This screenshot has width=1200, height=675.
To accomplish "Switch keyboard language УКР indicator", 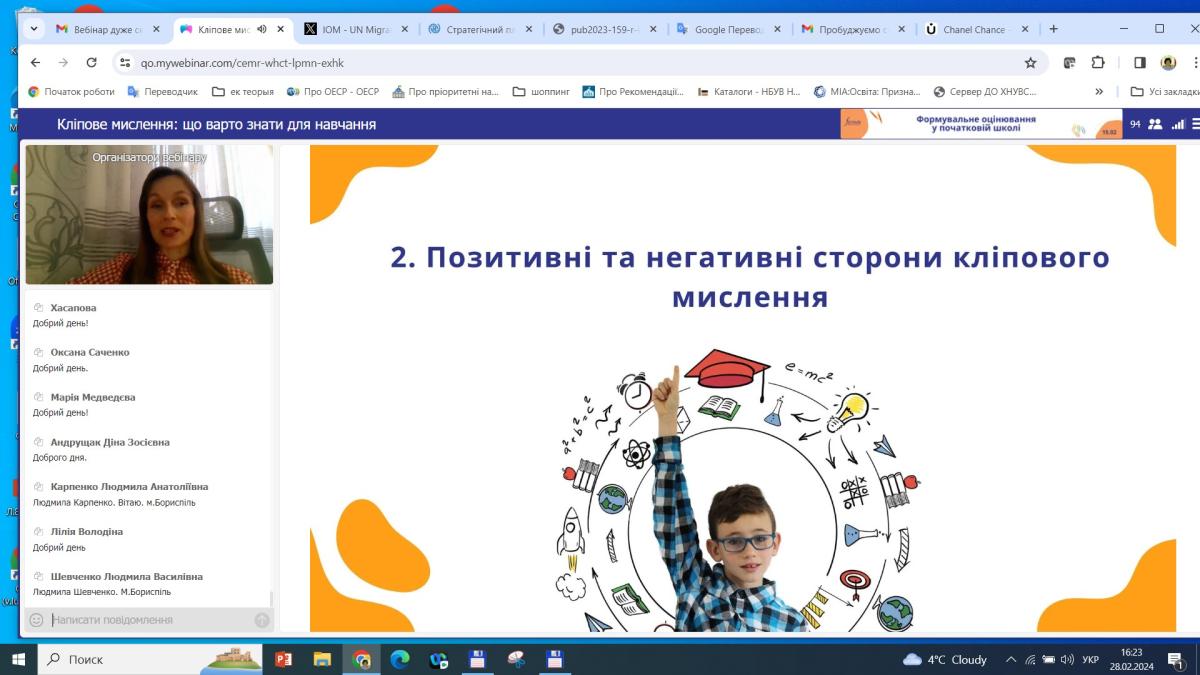I will [1091, 660].
